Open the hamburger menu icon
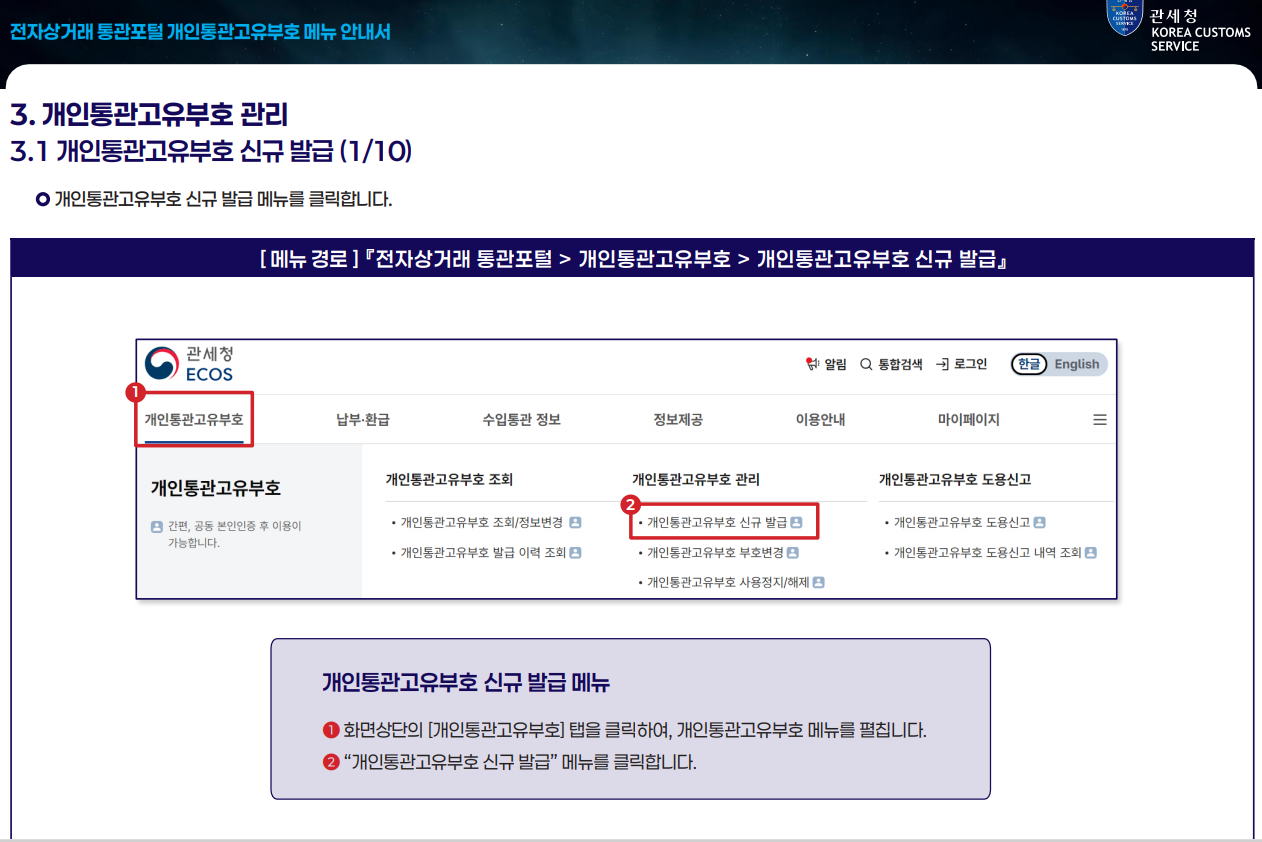Screen dimensions: 1262x842 click(x=1100, y=420)
